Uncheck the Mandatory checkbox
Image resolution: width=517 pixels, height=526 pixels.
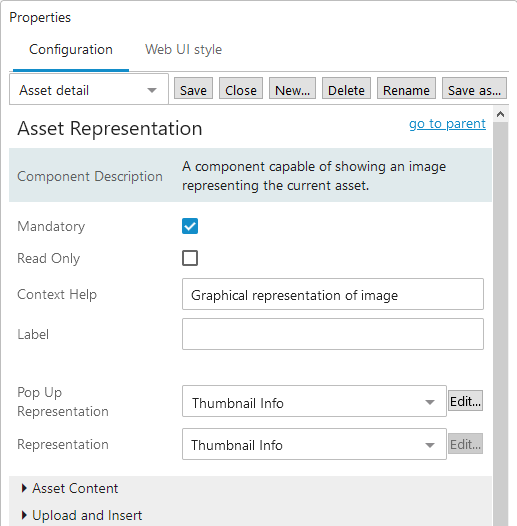pyautogui.click(x=190, y=226)
